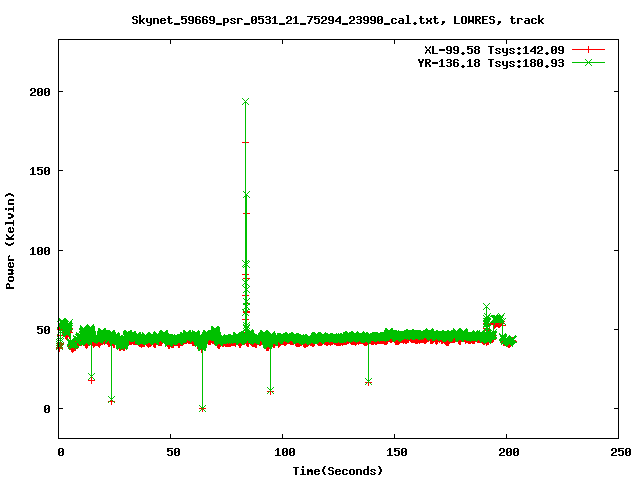Click the dip marker near 94 seconds

click(x=270, y=391)
